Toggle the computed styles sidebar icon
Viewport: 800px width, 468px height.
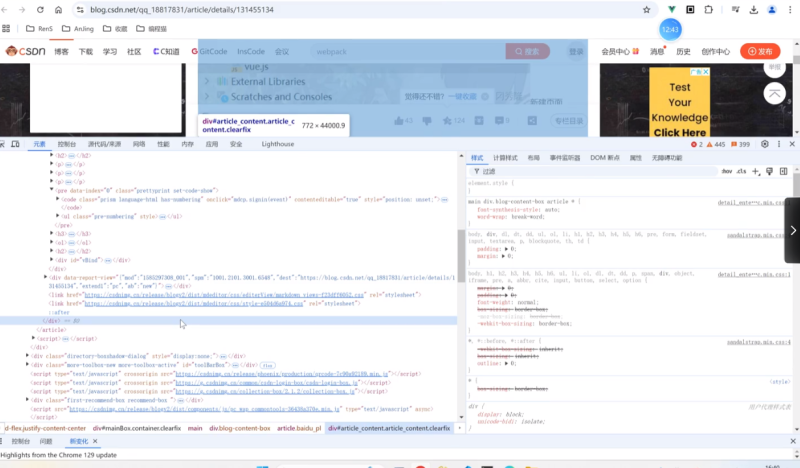point(784,171)
